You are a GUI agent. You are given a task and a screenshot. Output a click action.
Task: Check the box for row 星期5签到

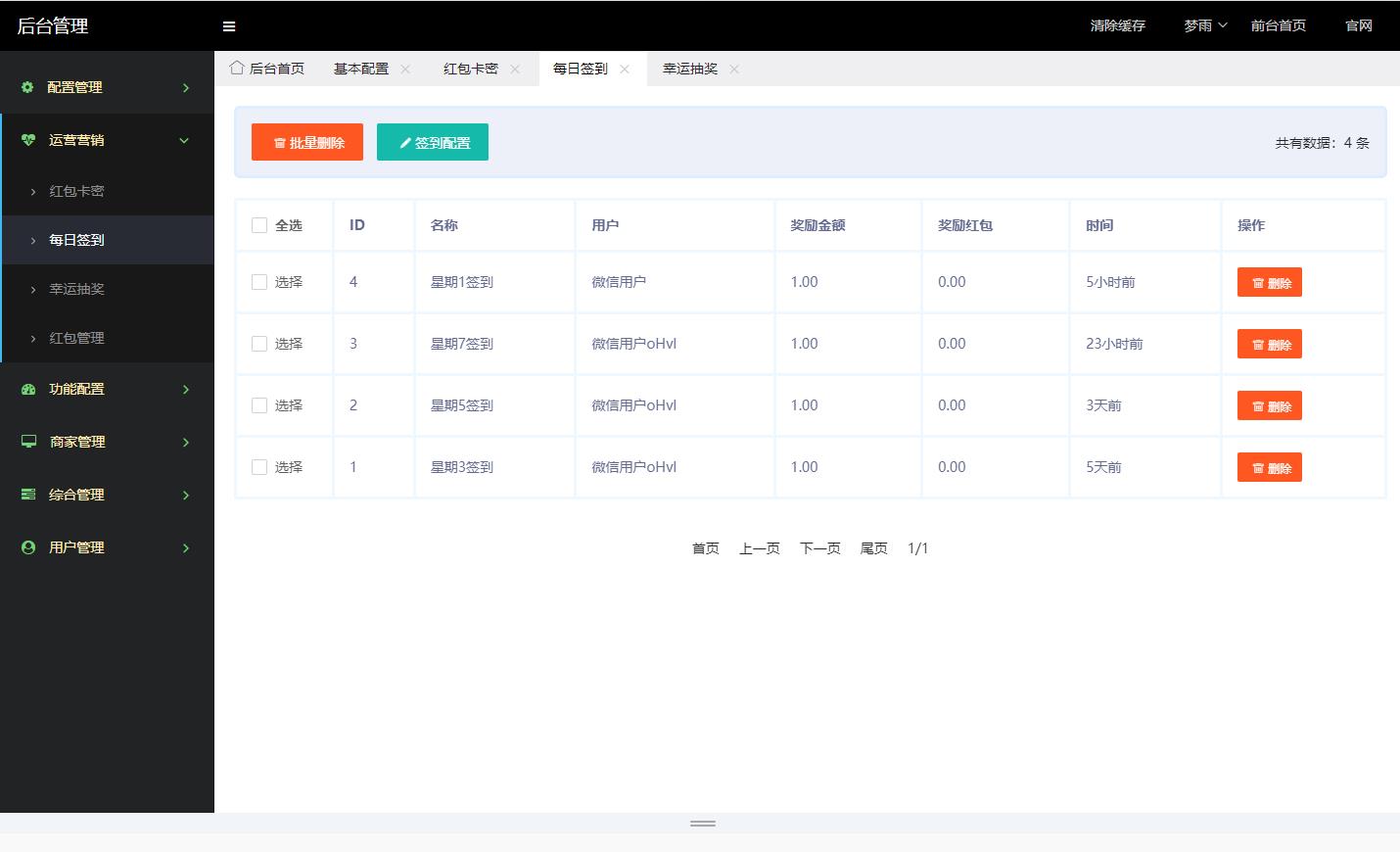pyautogui.click(x=259, y=405)
